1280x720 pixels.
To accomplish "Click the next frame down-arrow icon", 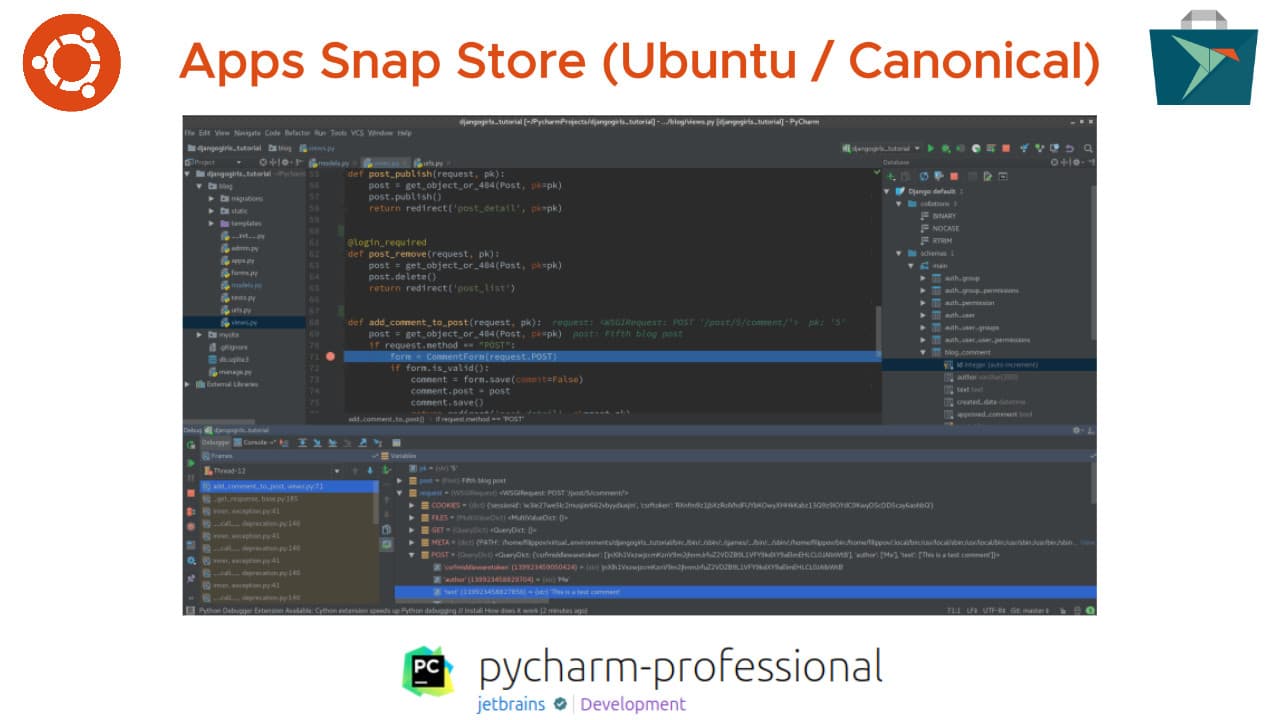I will tap(370, 470).
